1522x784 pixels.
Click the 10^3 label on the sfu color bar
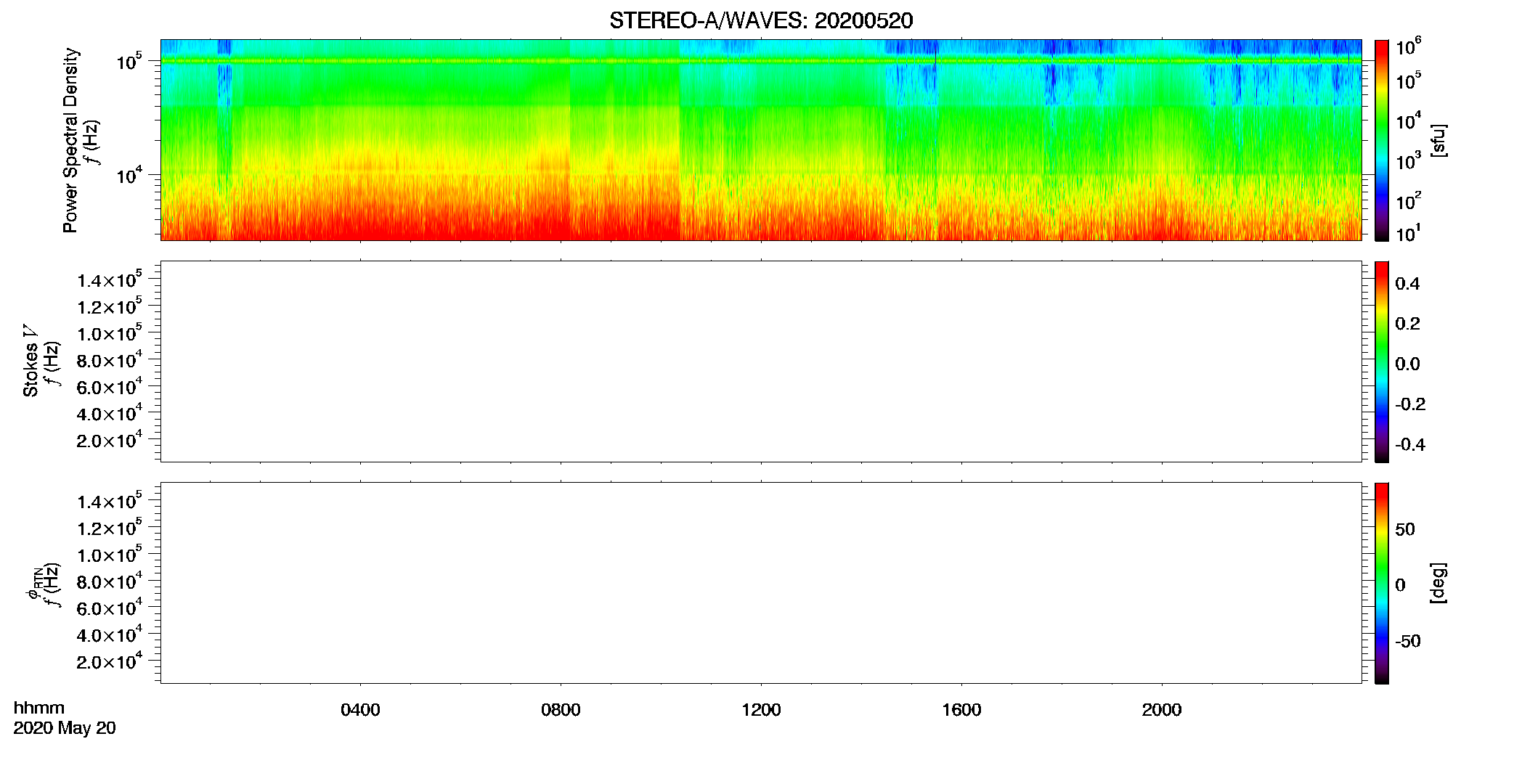(x=1408, y=162)
